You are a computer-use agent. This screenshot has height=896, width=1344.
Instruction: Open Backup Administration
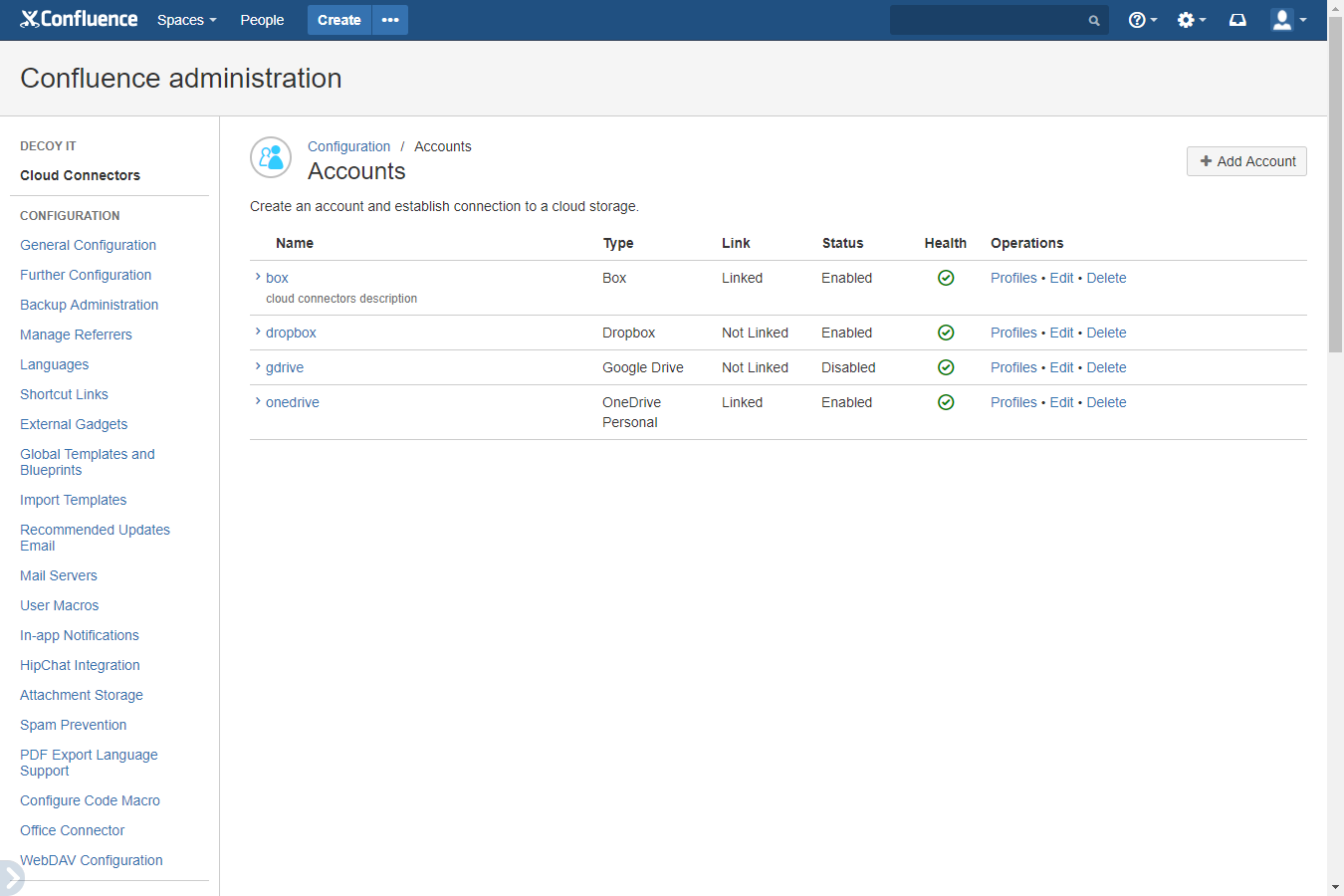89,305
